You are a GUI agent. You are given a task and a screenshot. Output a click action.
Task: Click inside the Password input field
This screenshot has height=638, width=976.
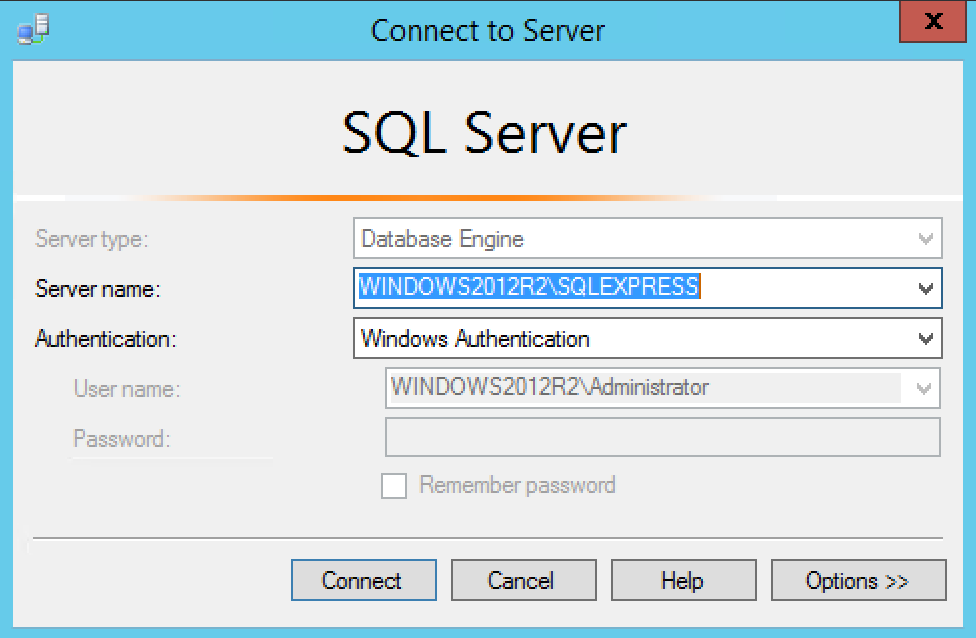point(662,437)
